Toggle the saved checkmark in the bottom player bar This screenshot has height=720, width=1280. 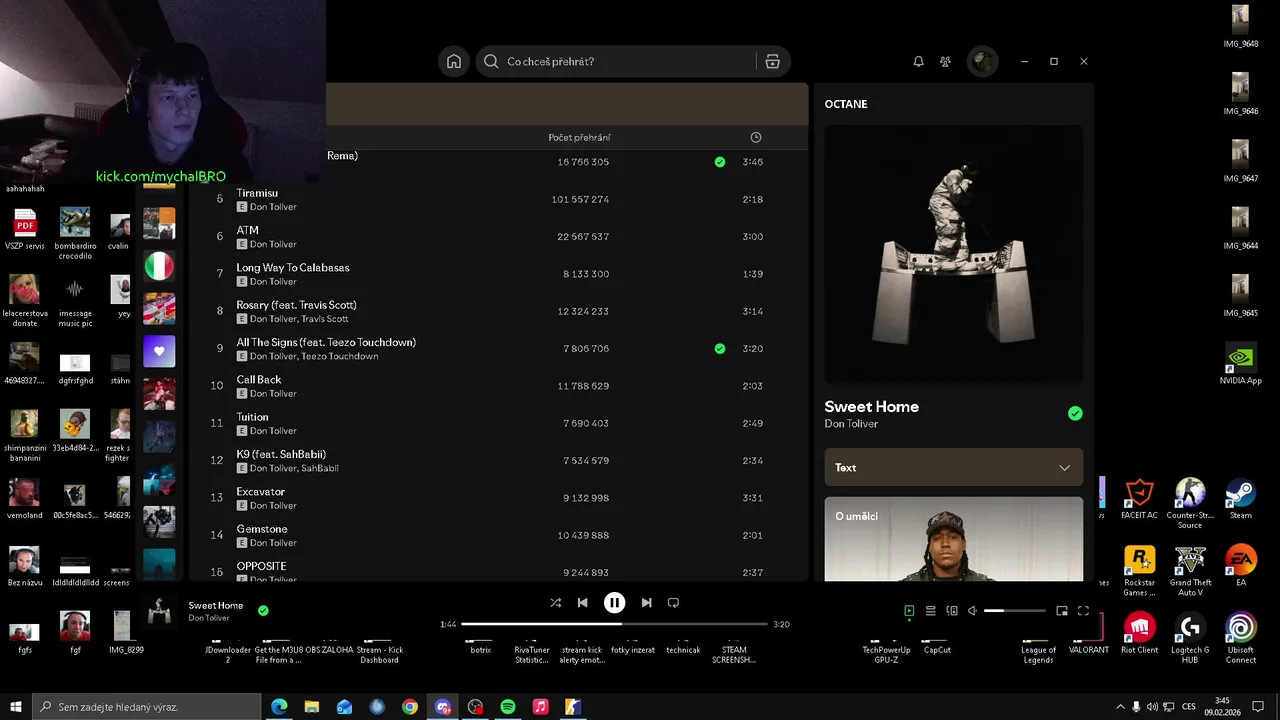[263, 610]
